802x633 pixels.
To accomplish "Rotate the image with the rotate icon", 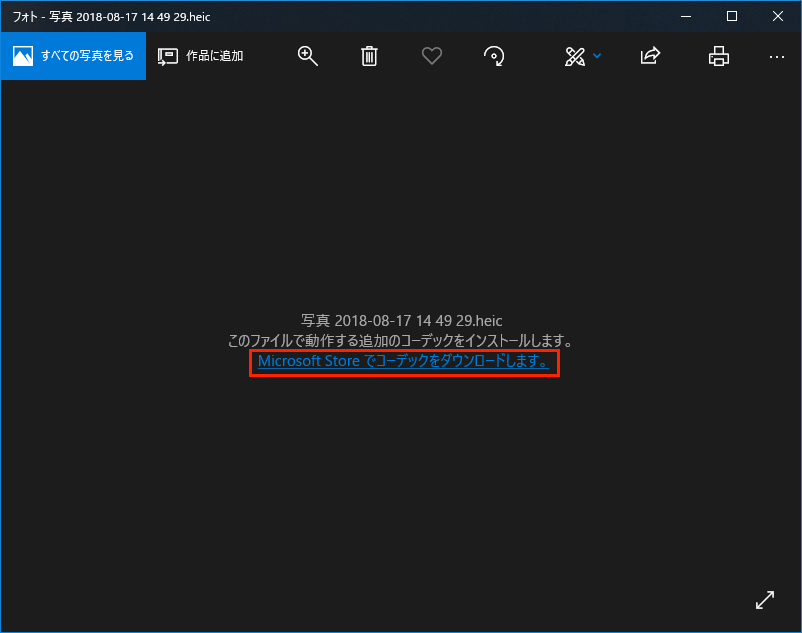I will (x=494, y=56).
